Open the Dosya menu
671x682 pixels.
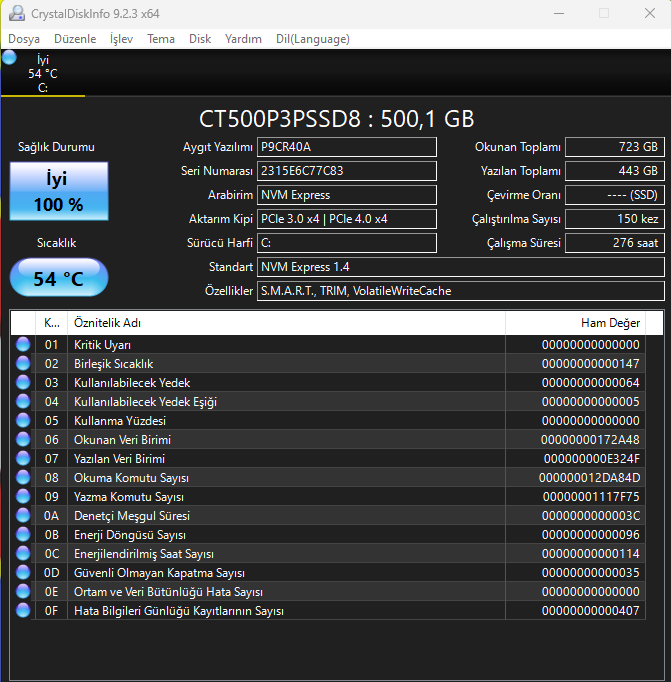[24, 39]
